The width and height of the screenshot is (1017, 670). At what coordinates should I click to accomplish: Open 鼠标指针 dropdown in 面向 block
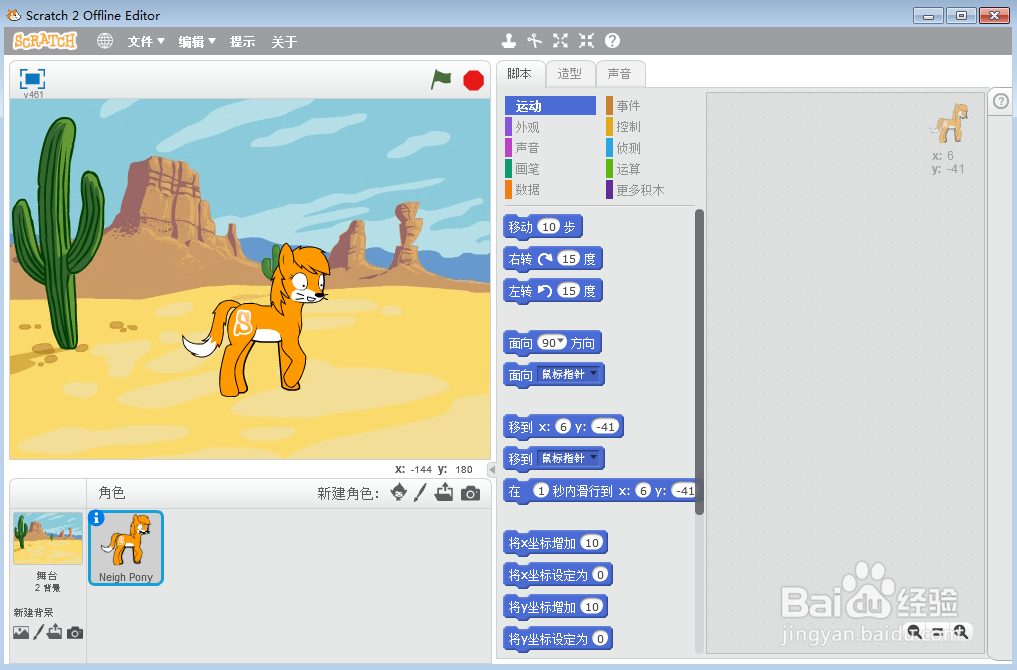569,374
